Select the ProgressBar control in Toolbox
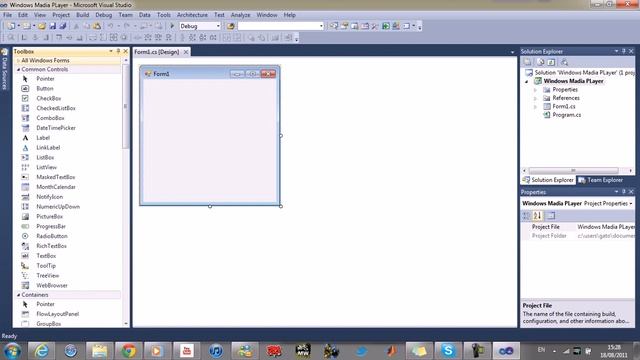640x360 pixels. [x=51, y=226]
